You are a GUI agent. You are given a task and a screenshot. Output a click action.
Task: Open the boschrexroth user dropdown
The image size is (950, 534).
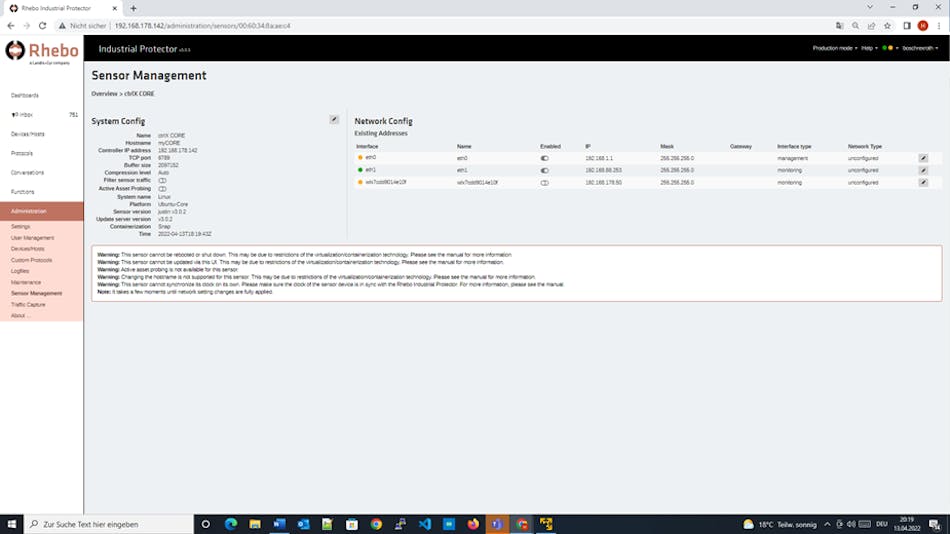coord(920,48)
